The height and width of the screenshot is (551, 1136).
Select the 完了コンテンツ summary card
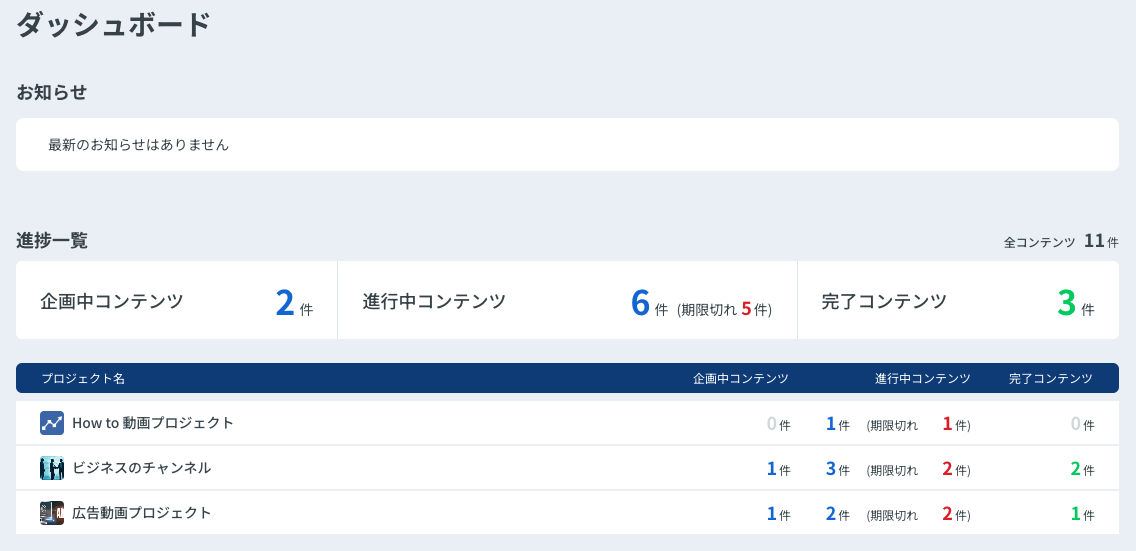click(958, 300)
